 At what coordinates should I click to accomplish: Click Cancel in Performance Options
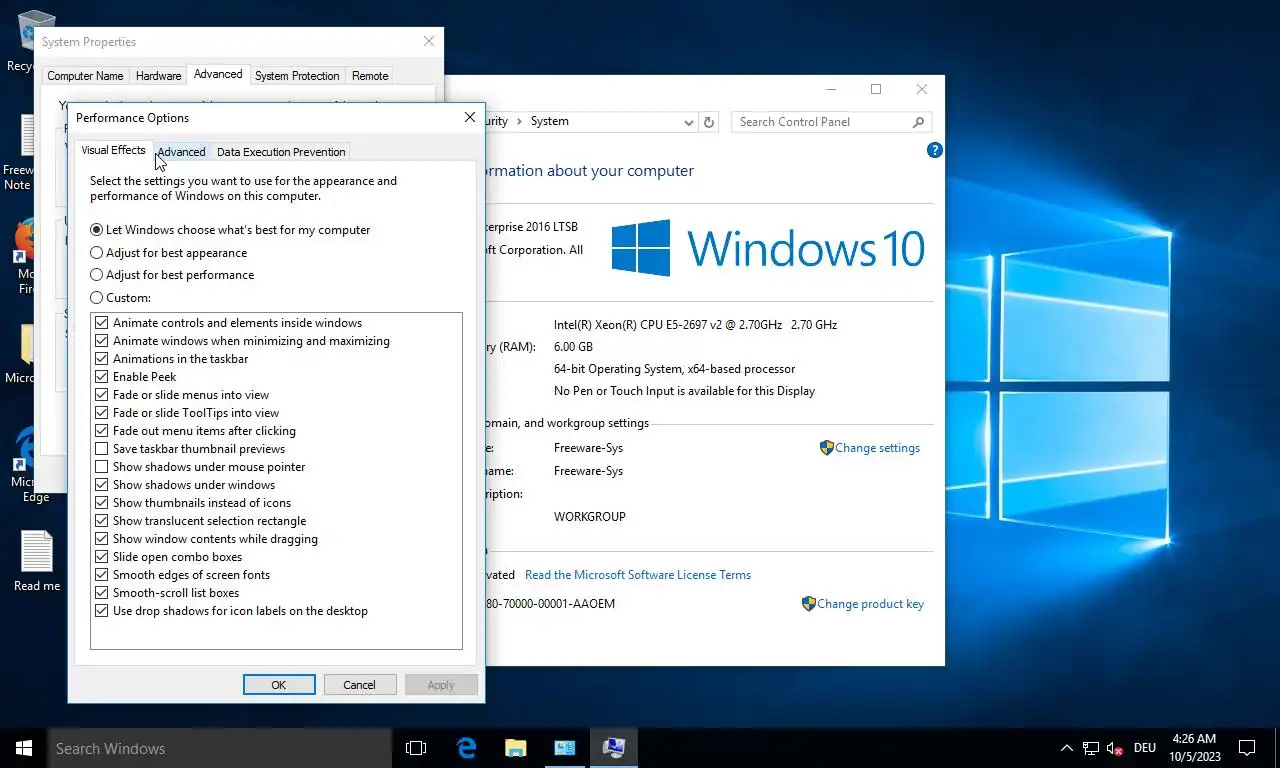coord(359,685)
